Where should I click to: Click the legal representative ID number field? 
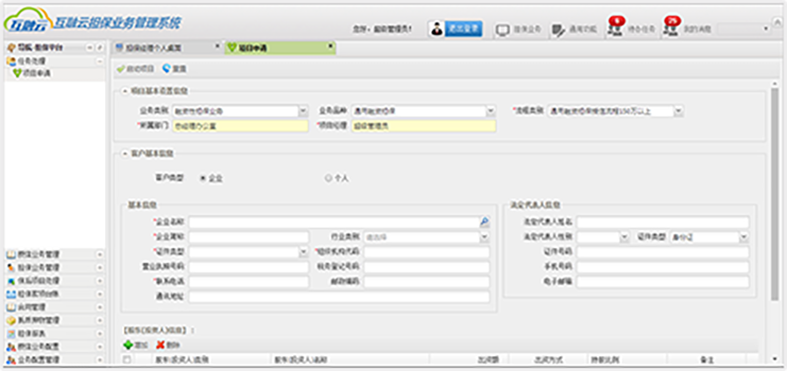[663, 252]
